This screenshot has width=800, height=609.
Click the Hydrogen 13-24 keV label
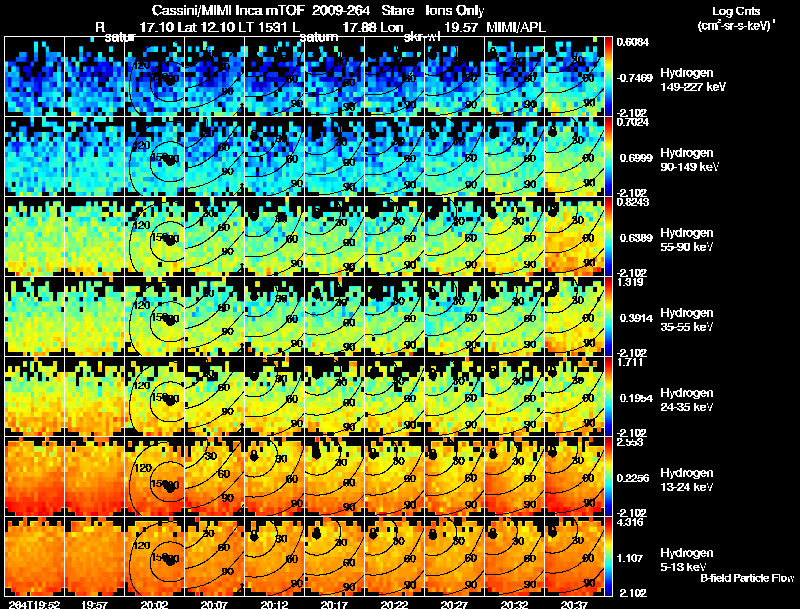click(686, 480)
